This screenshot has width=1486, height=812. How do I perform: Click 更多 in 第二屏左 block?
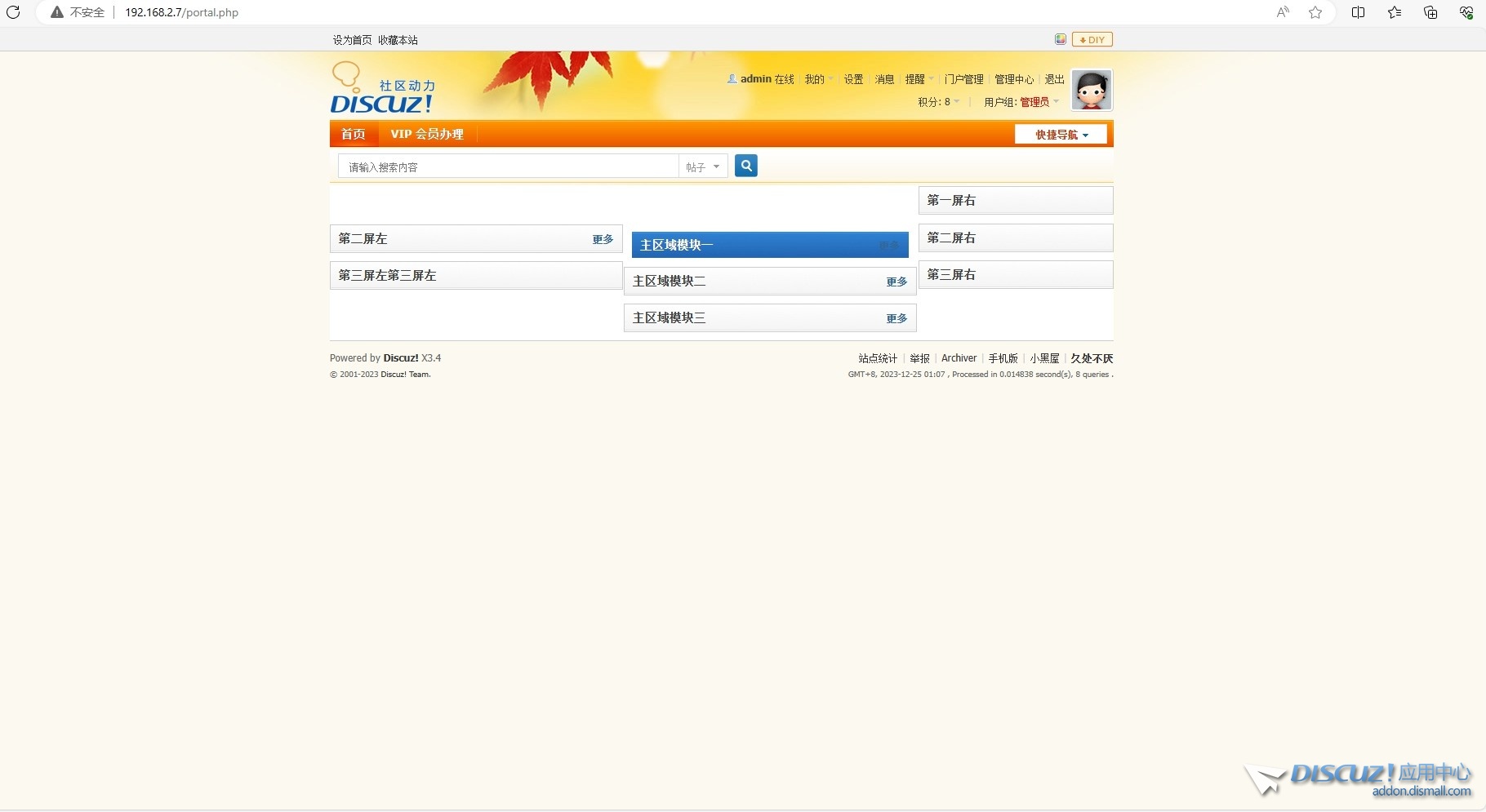603,239
